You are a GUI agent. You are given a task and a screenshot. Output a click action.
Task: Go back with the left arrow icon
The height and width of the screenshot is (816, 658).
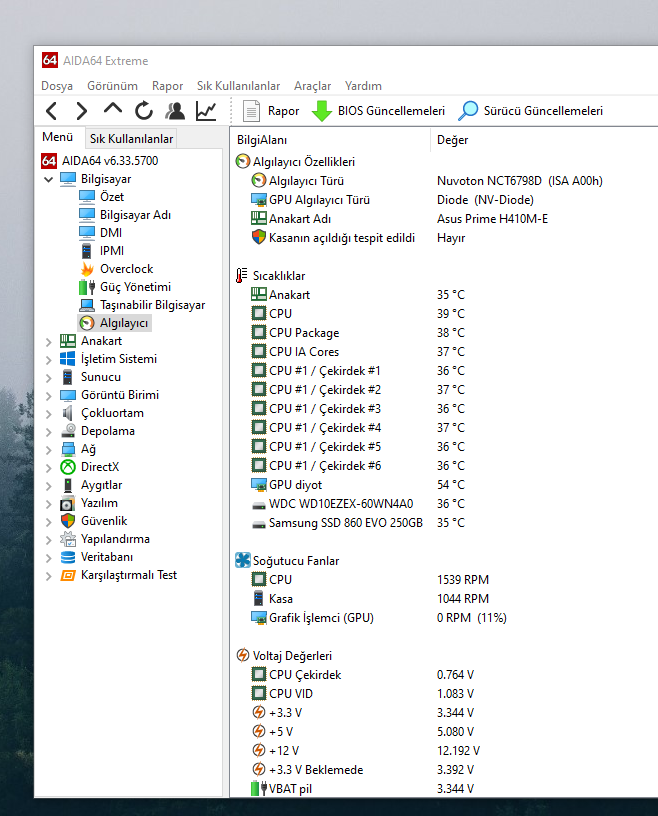click(x=51, y=111)
